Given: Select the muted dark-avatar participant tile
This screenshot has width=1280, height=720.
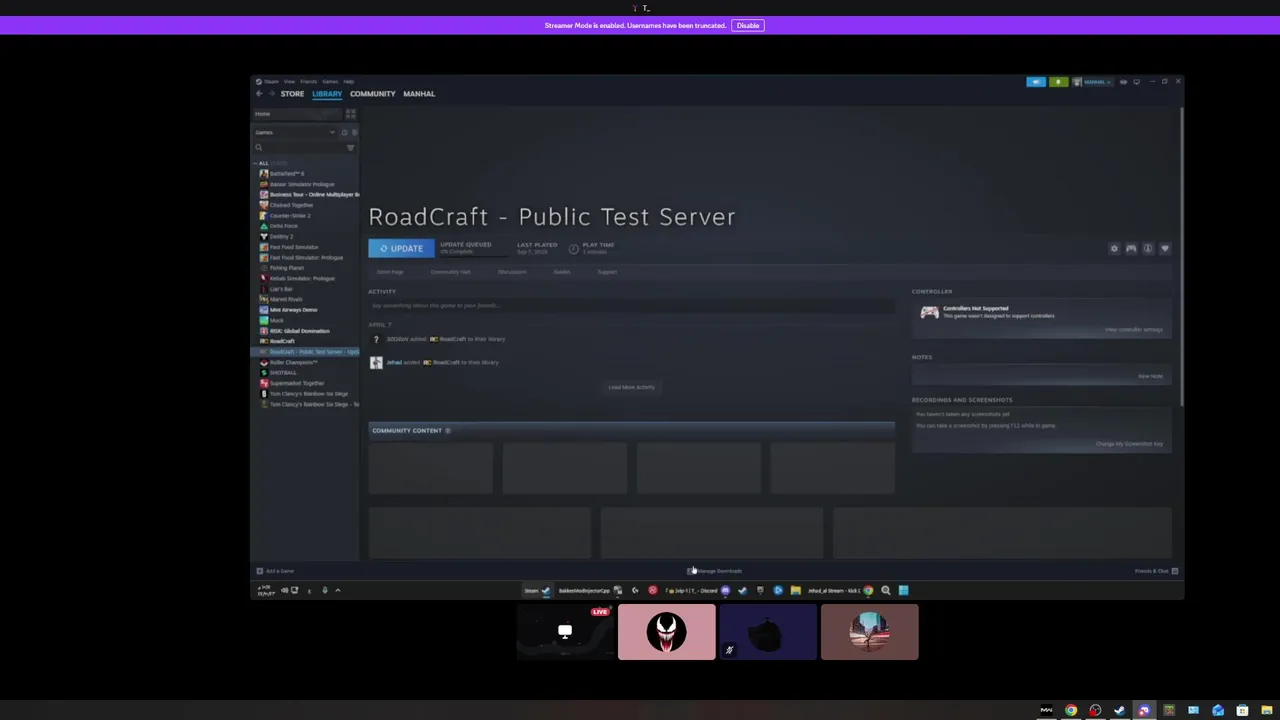Looking at the screenshot, I should (x=768, y=632).
